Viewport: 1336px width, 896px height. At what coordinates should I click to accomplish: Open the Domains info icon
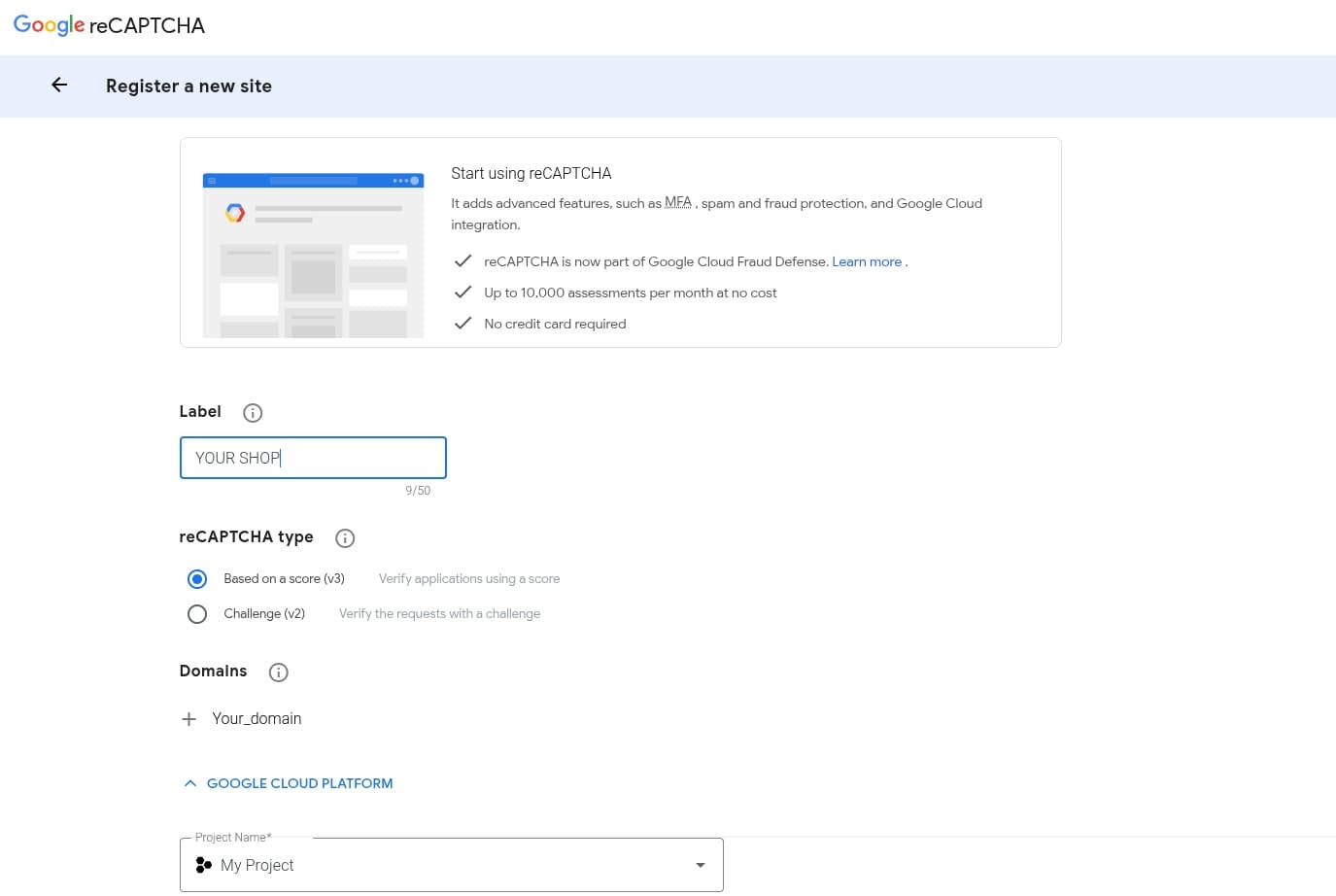point(279,672)
